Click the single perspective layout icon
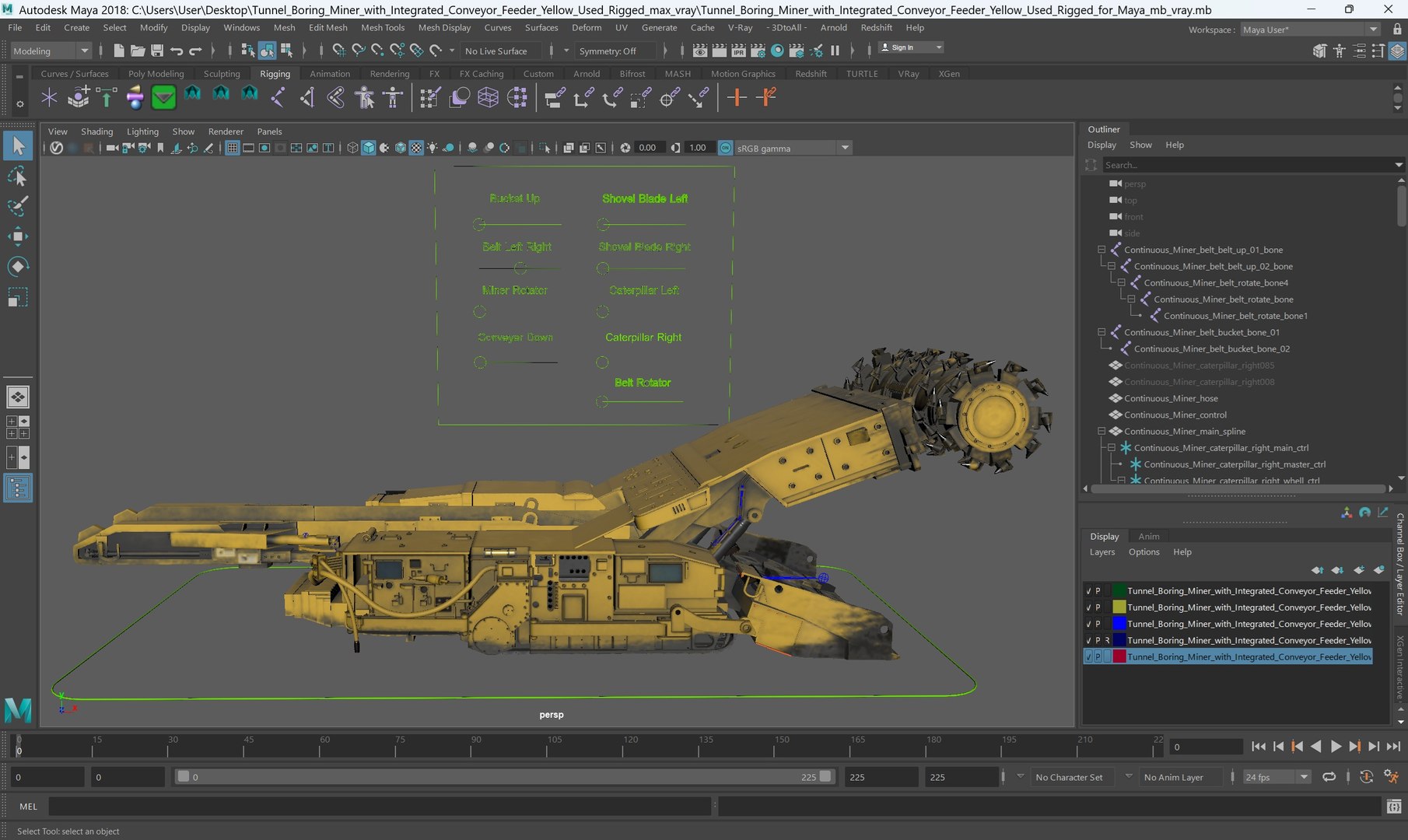The image size is (1408, 840). pos(17,397)
